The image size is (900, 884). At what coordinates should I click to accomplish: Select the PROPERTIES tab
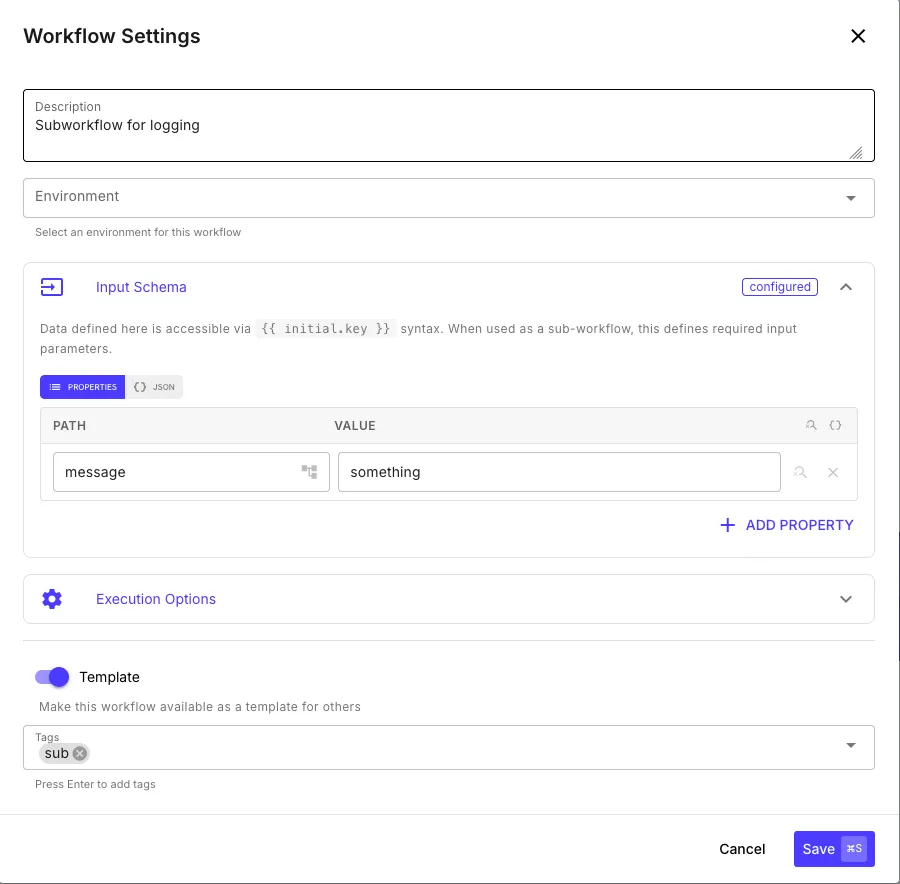pyautogui.click(x=82, y=387)
